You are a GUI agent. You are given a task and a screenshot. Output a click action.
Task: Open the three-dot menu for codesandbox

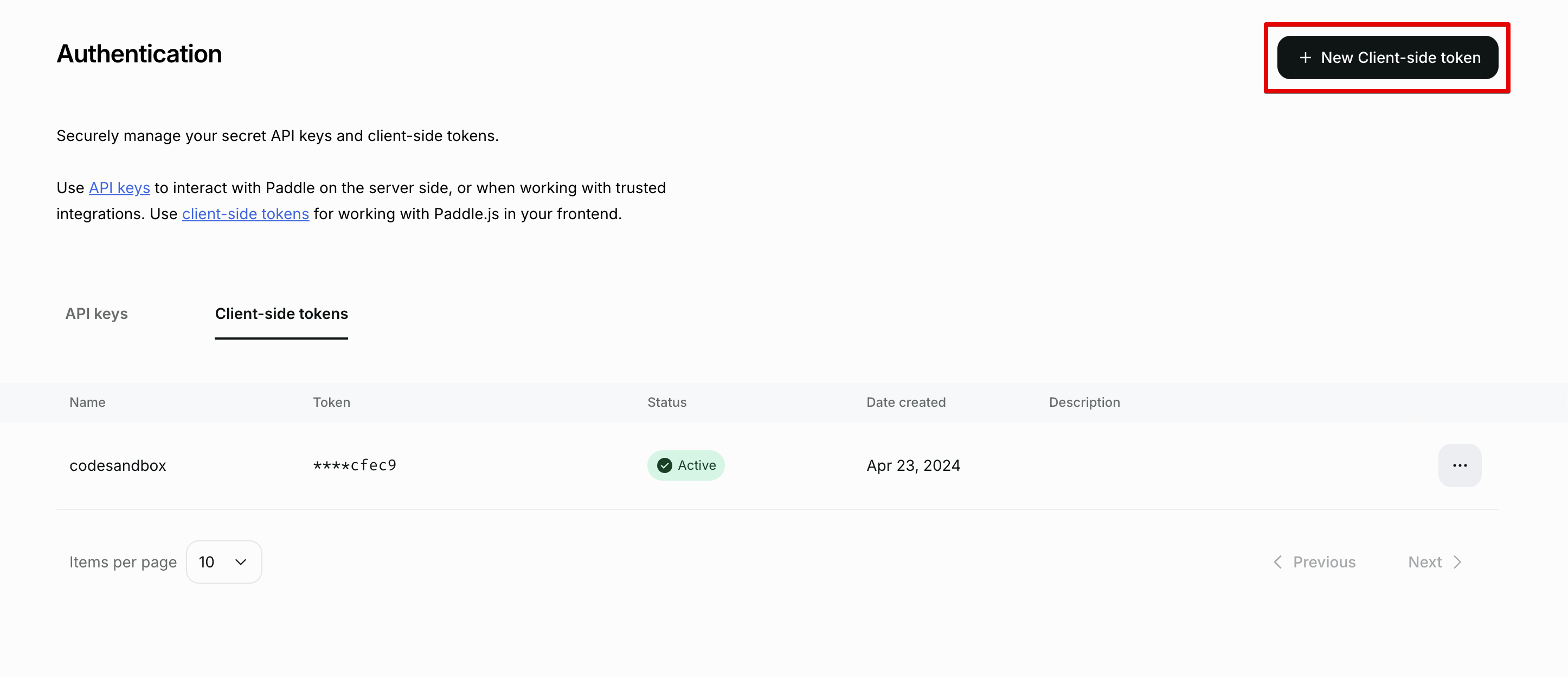tap(1459, 465)
